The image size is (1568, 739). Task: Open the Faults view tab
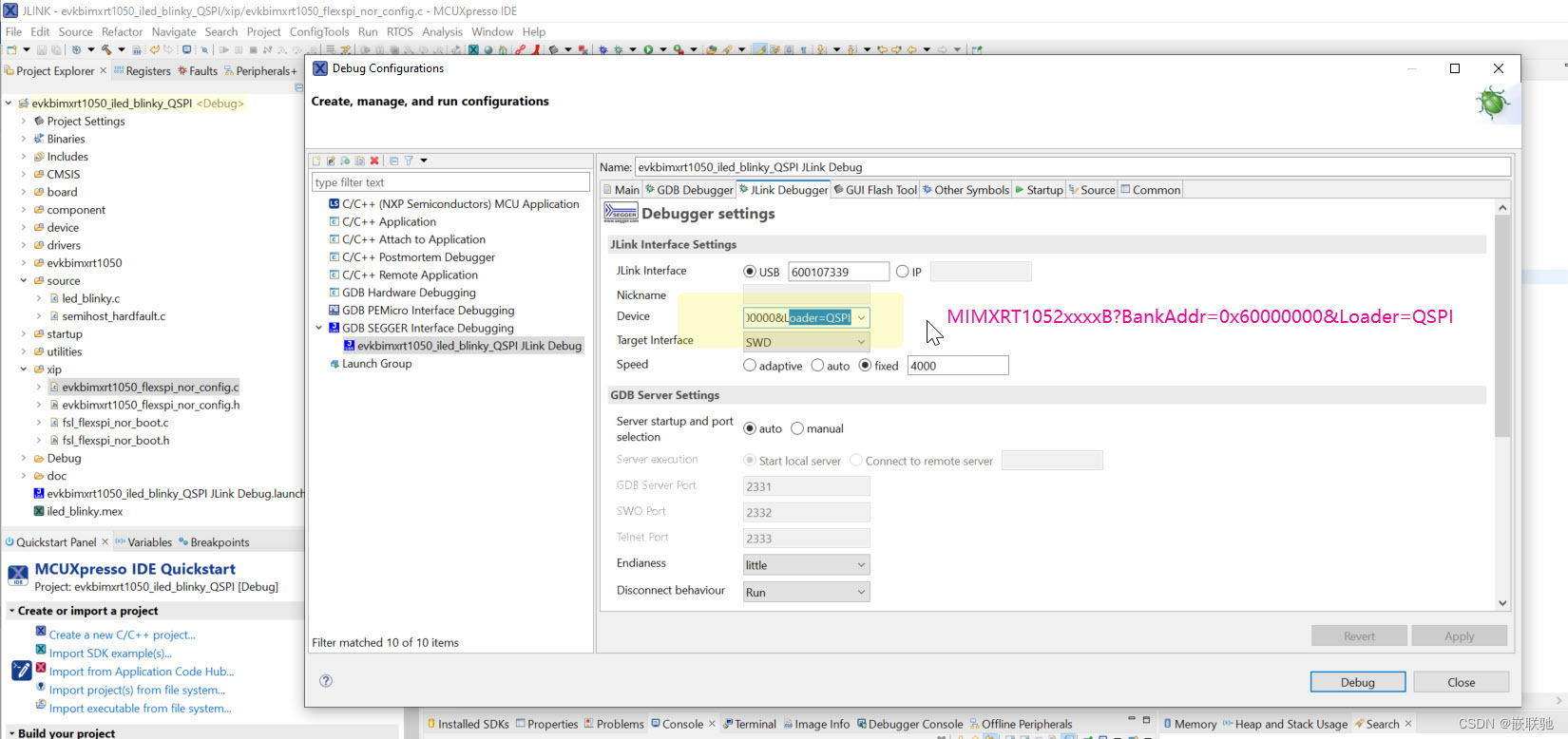pyautogui.click(x=198, y=70)
